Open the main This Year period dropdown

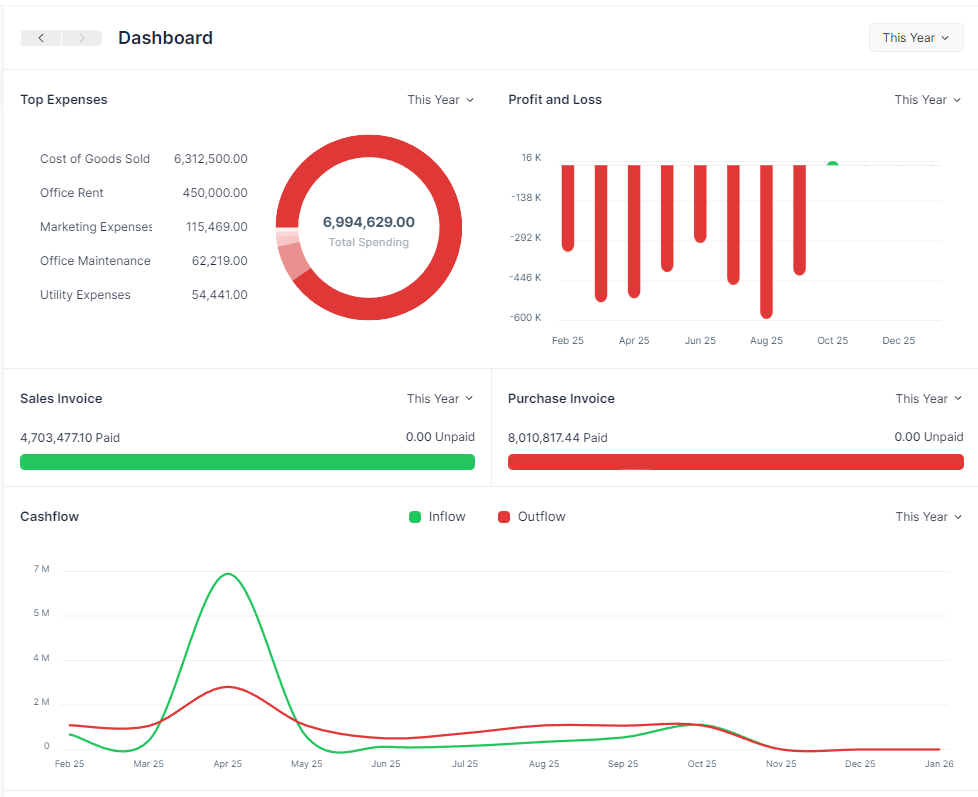click(x=915, y=38)
